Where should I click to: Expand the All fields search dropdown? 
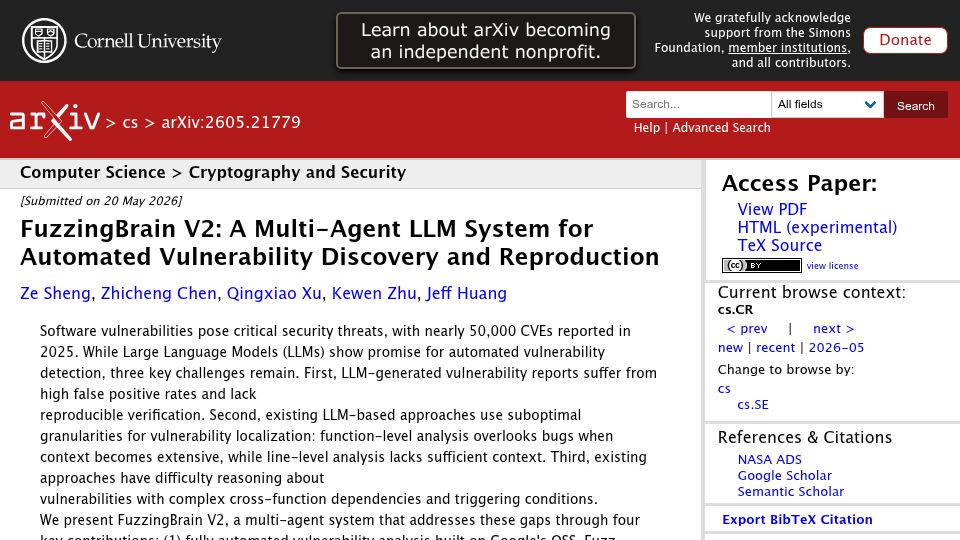click(827, 104)
